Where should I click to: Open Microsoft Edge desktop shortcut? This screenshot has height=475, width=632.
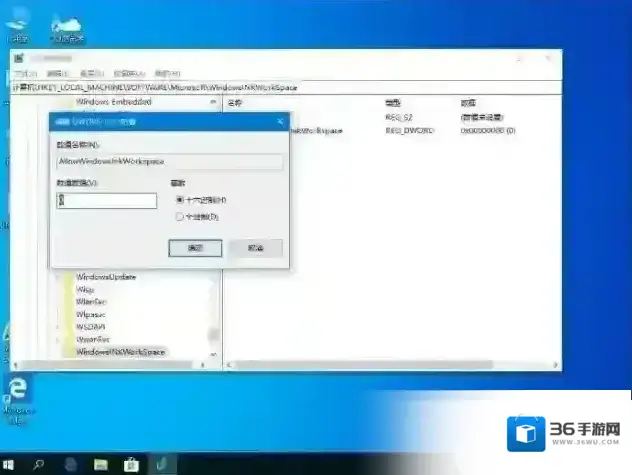click(x=17, y=391)
